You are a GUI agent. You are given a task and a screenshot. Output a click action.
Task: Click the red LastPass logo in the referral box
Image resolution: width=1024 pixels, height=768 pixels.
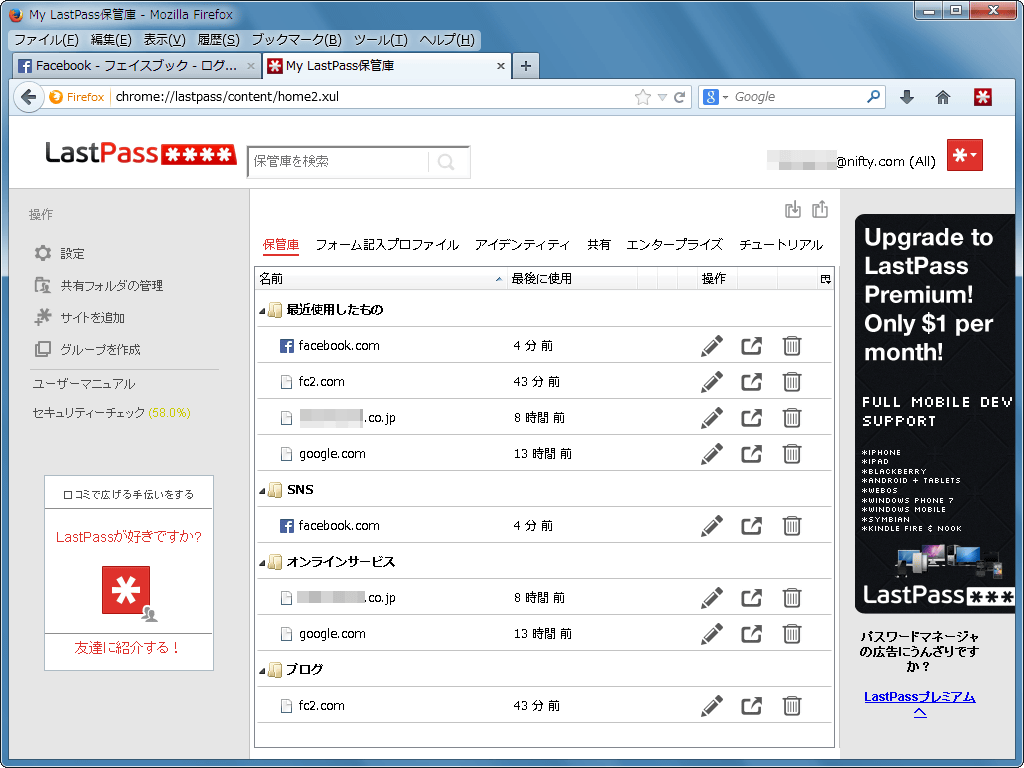click(x=126, y=590)
